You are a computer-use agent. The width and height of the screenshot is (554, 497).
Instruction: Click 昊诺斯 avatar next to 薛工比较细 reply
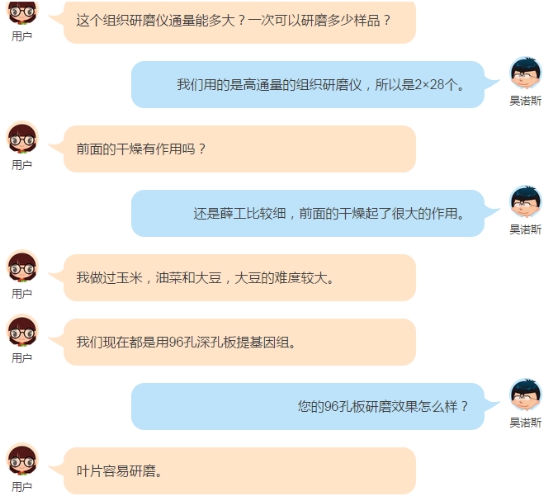tap(525, 202)
